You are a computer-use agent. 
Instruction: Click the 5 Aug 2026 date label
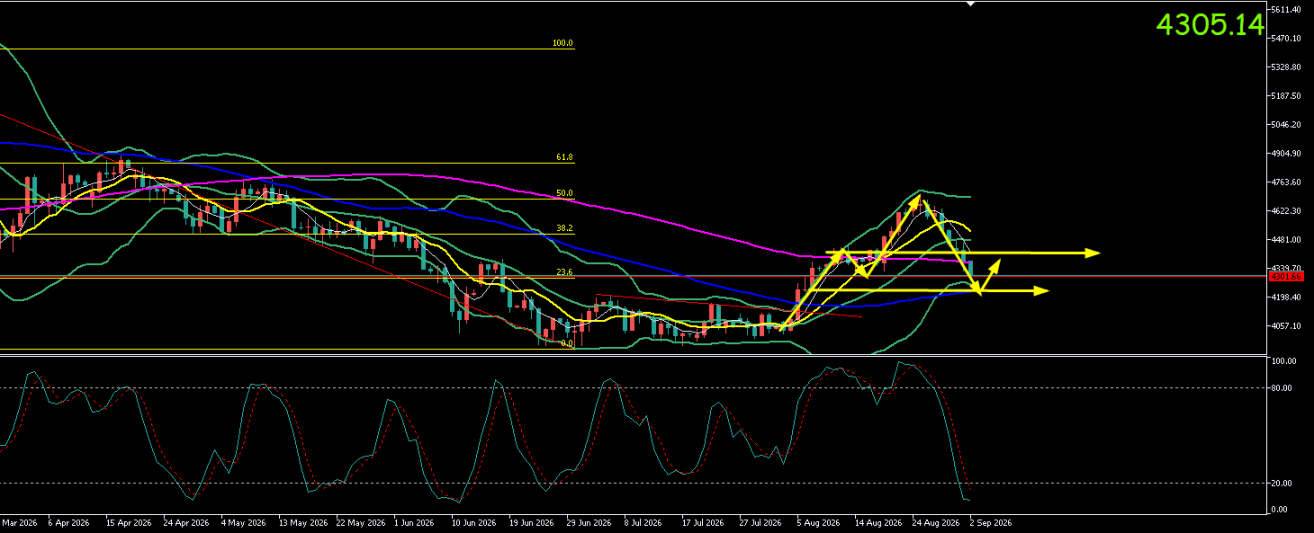tap(818, 522)
